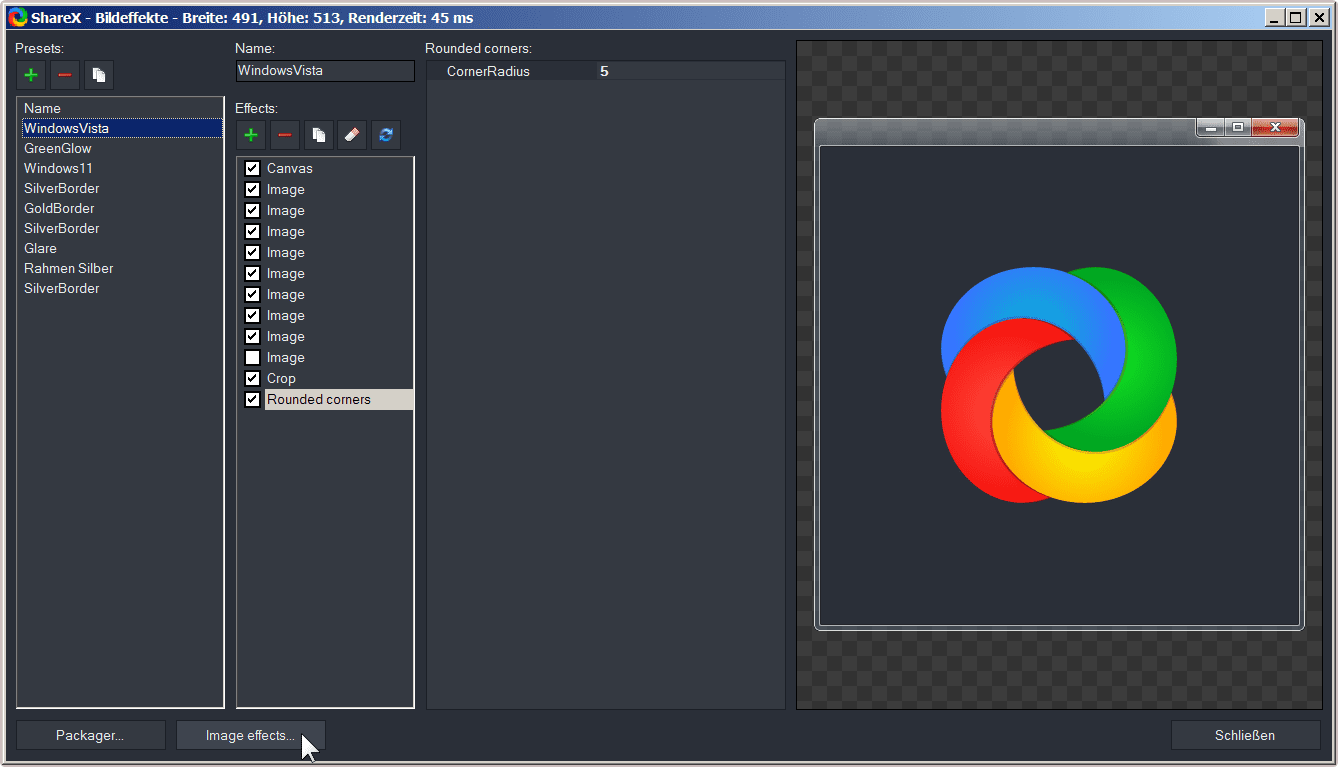Duplicate the selected preset
Image resolution: width=1338 pixels, height=767 pixels.
[x=99, y=75]
